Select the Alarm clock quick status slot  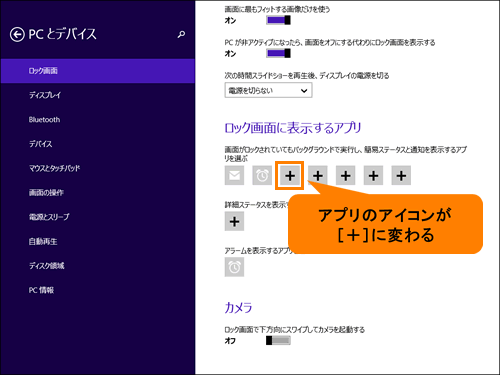262,175
